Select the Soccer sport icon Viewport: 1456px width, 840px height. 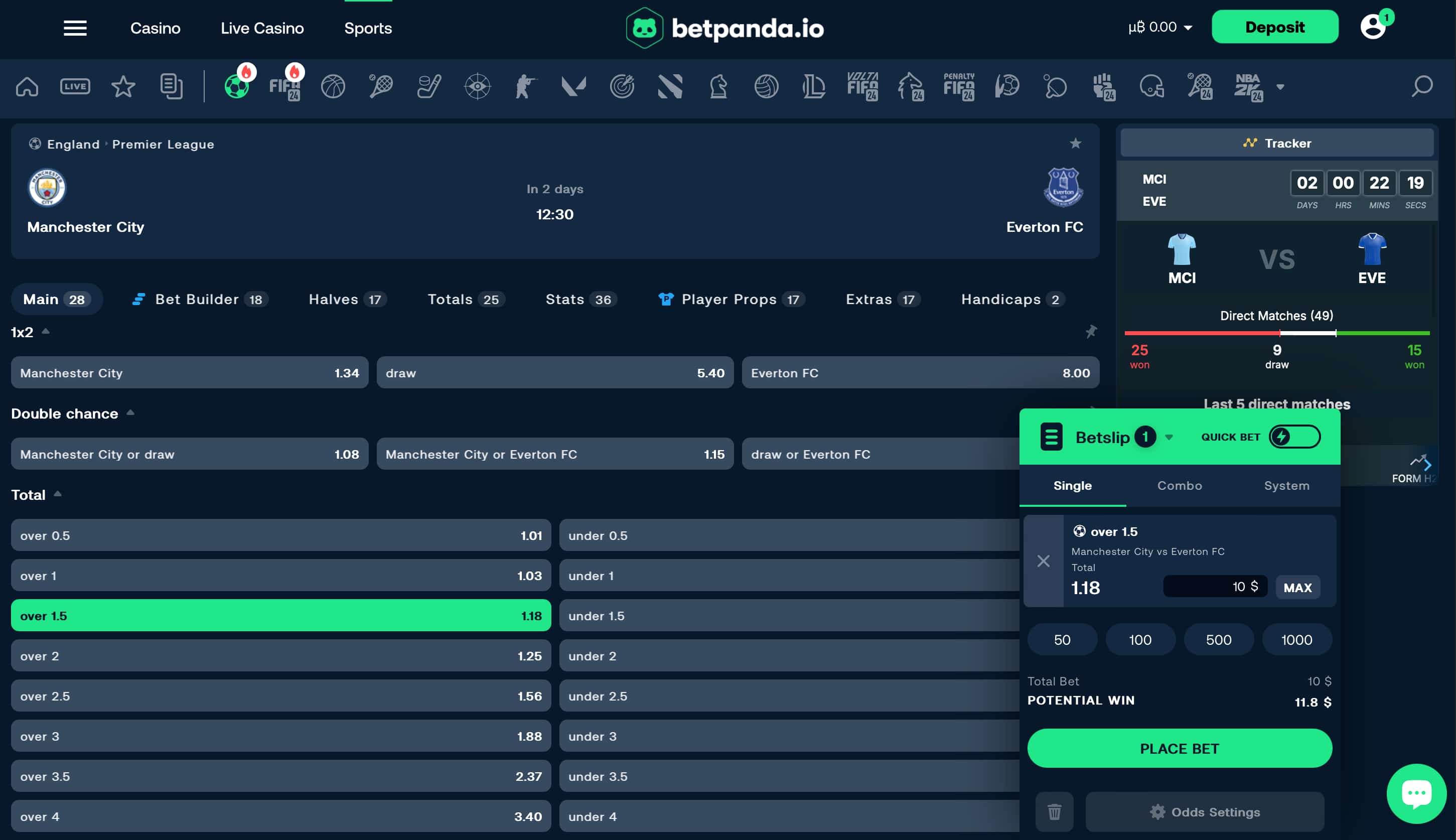point(236,86)
